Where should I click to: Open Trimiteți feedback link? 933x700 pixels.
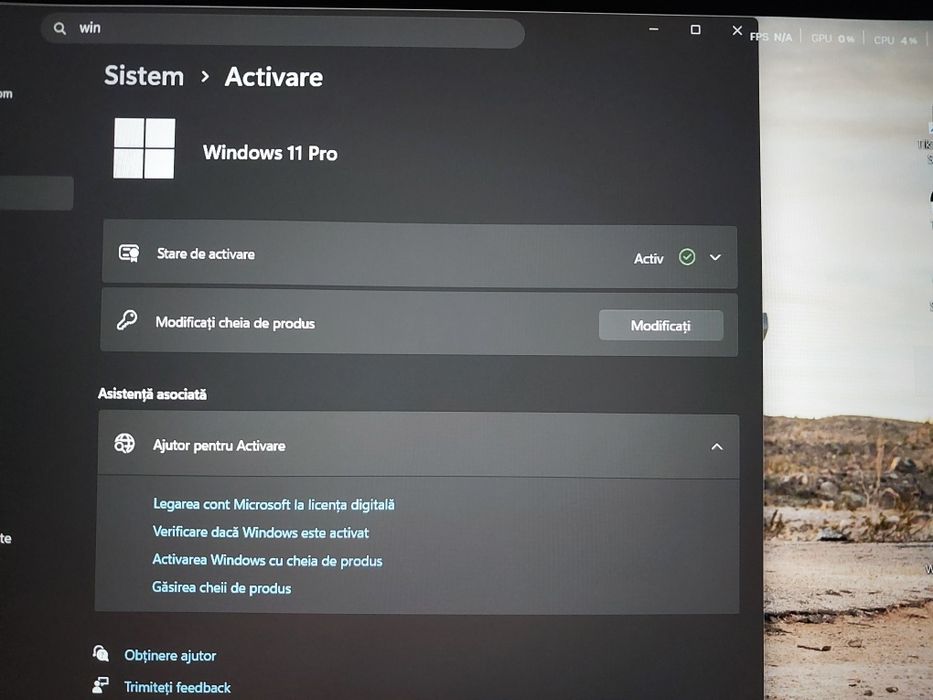pyautogui.click(x=177, y=688)
